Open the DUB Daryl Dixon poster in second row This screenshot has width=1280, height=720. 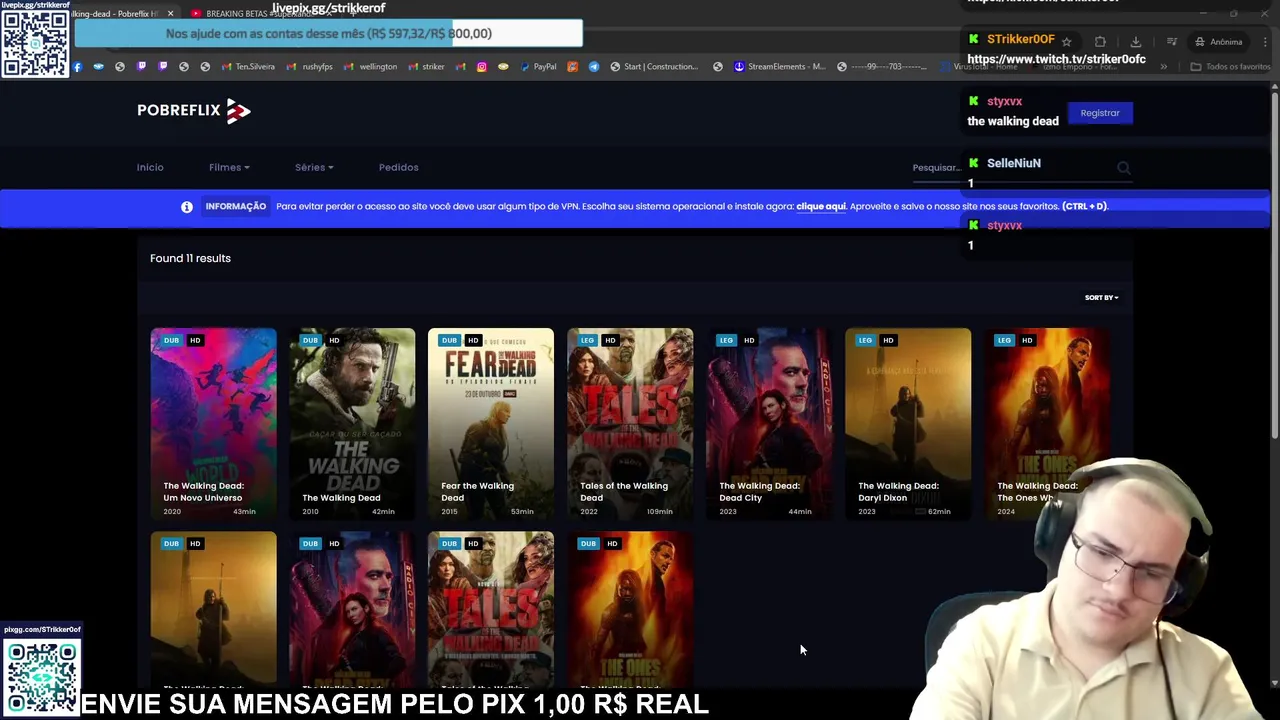coord(213,610)
